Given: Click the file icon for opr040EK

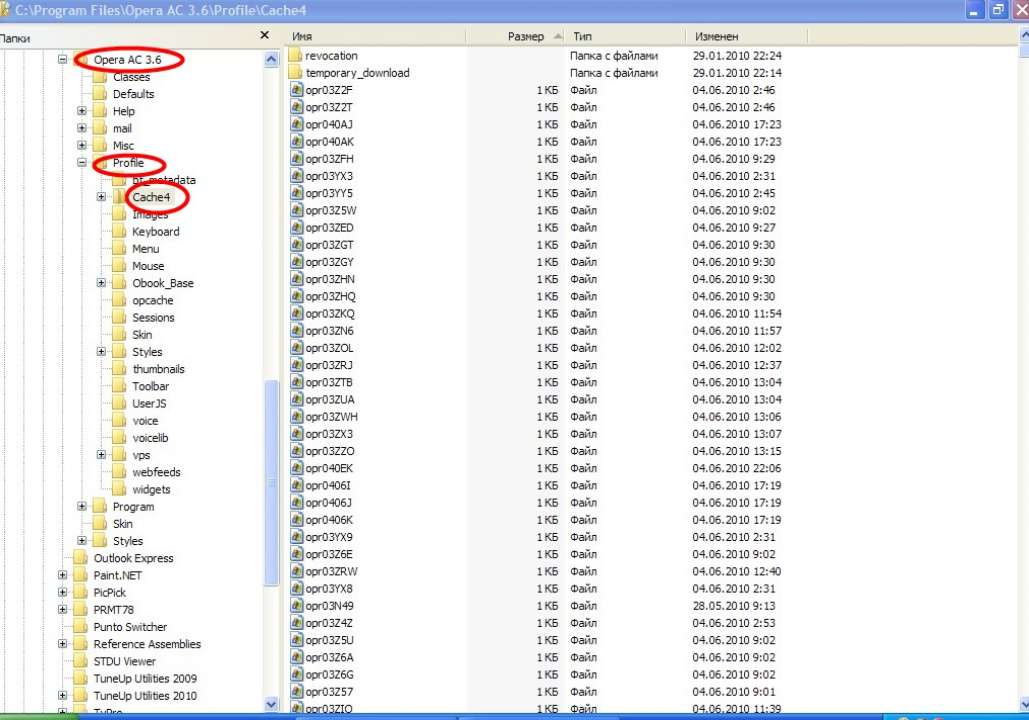Looking at the screenshot, I should point(296,468).
